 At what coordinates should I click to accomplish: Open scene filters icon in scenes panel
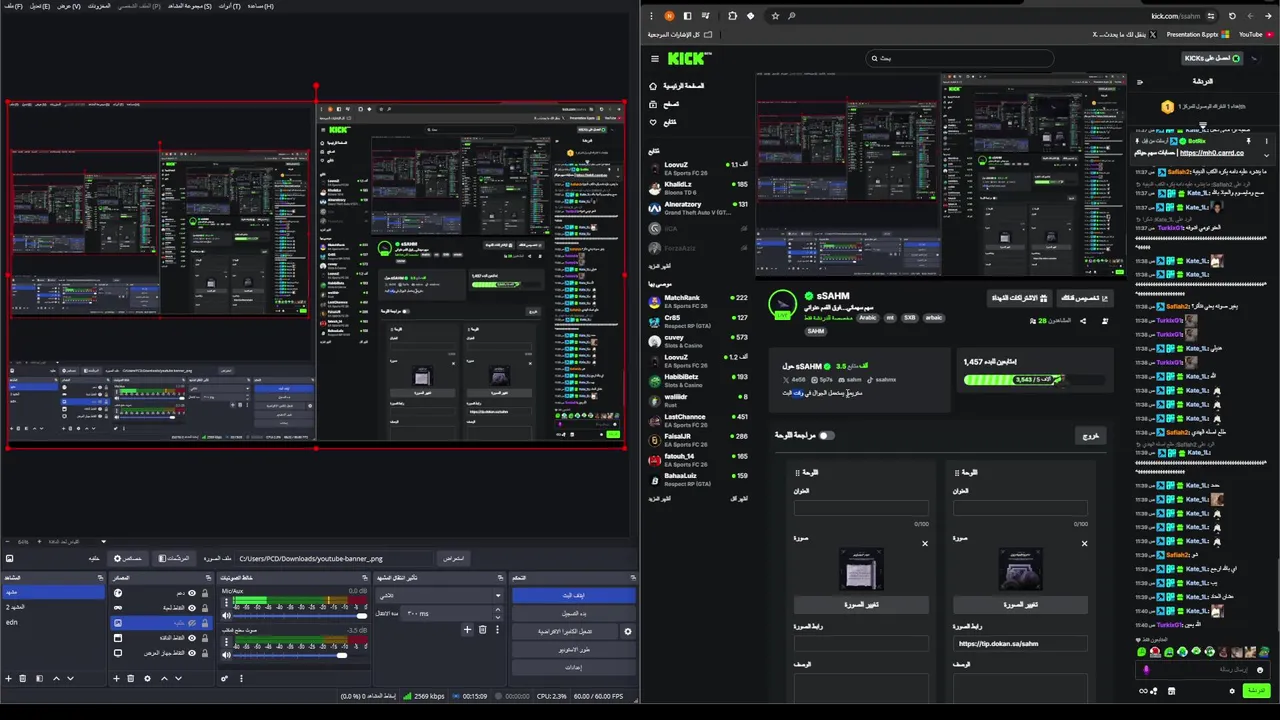click(x=39, y=678)
